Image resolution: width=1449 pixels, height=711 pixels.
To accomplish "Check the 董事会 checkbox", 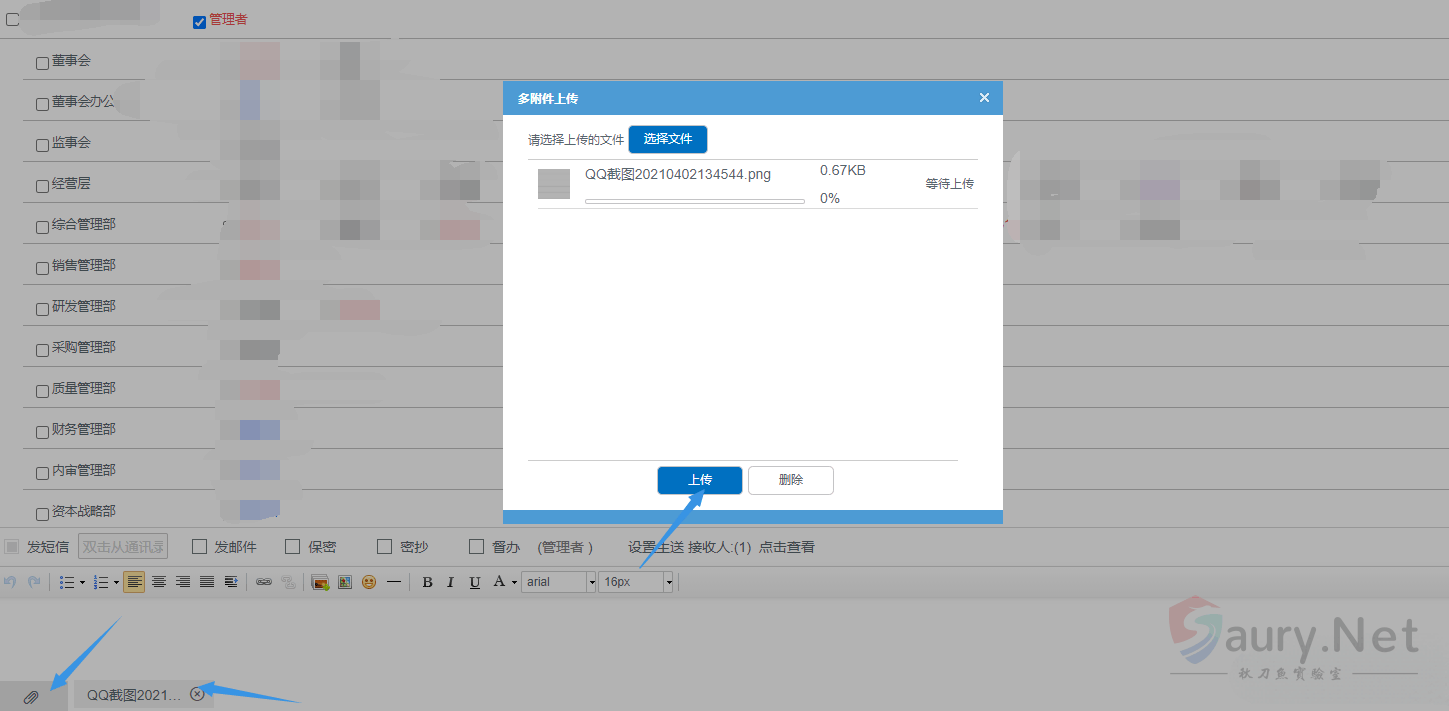I will (42, 63).
